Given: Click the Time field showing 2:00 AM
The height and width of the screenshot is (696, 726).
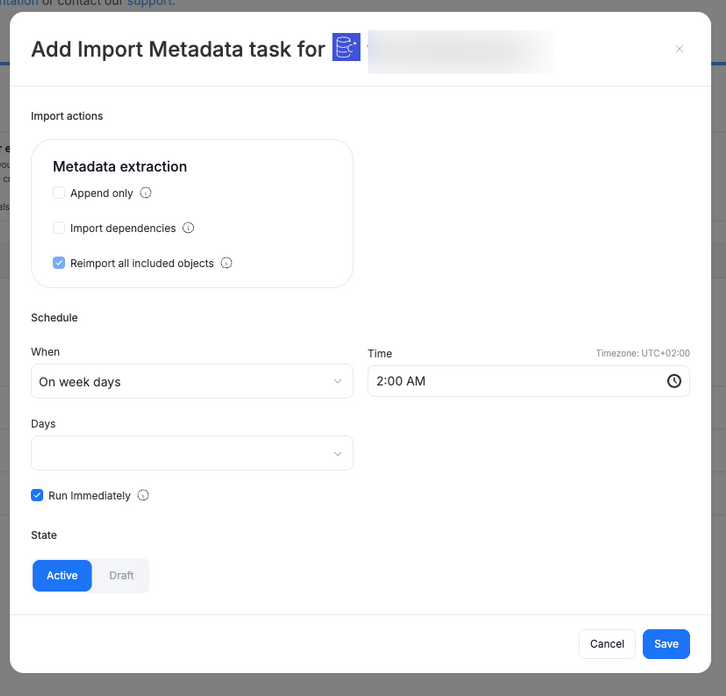Looking at the screenshot, I should 528,381.
